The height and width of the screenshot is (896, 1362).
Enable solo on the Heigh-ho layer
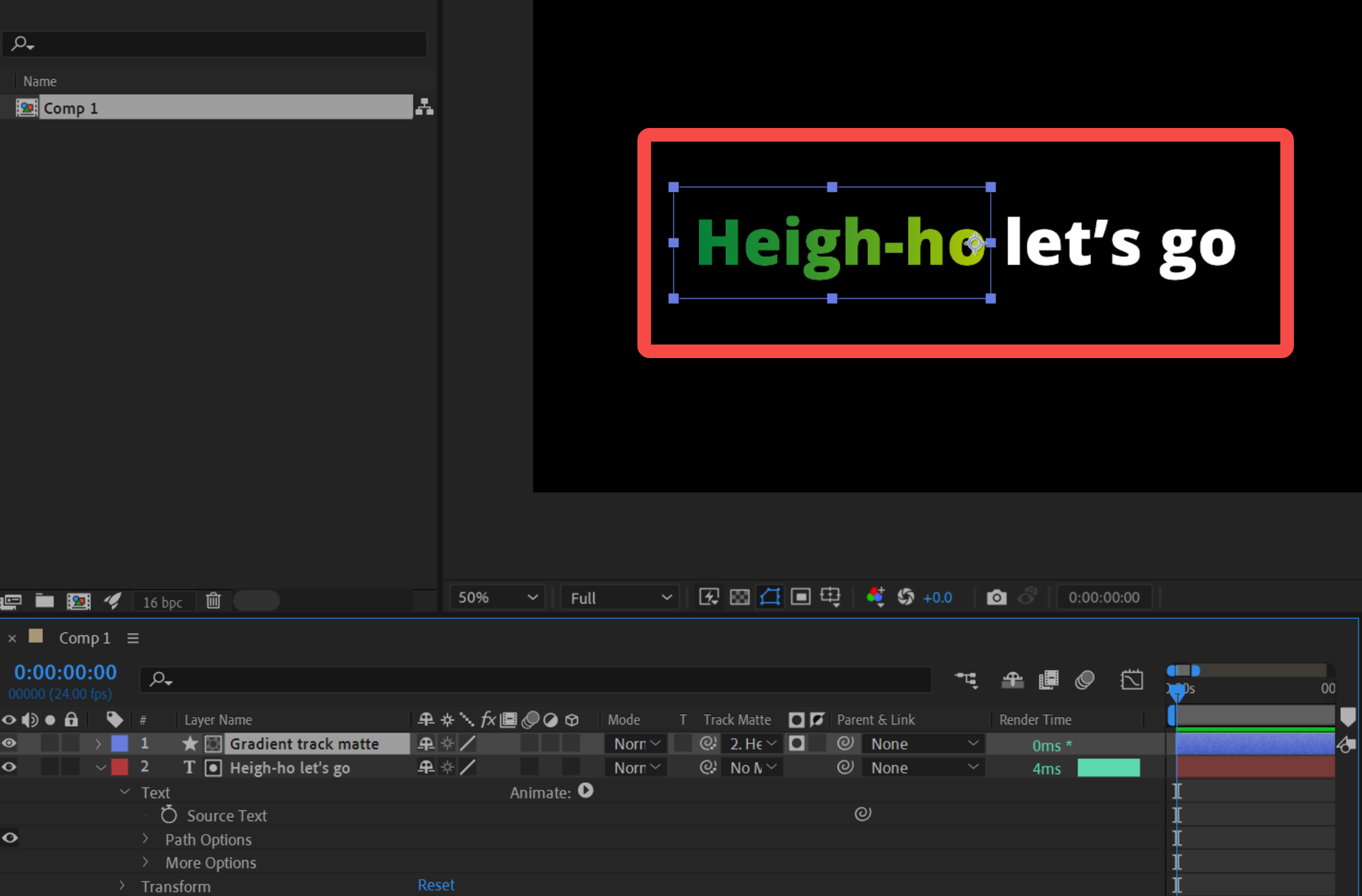pyautogui.click(x=50, y=767)
